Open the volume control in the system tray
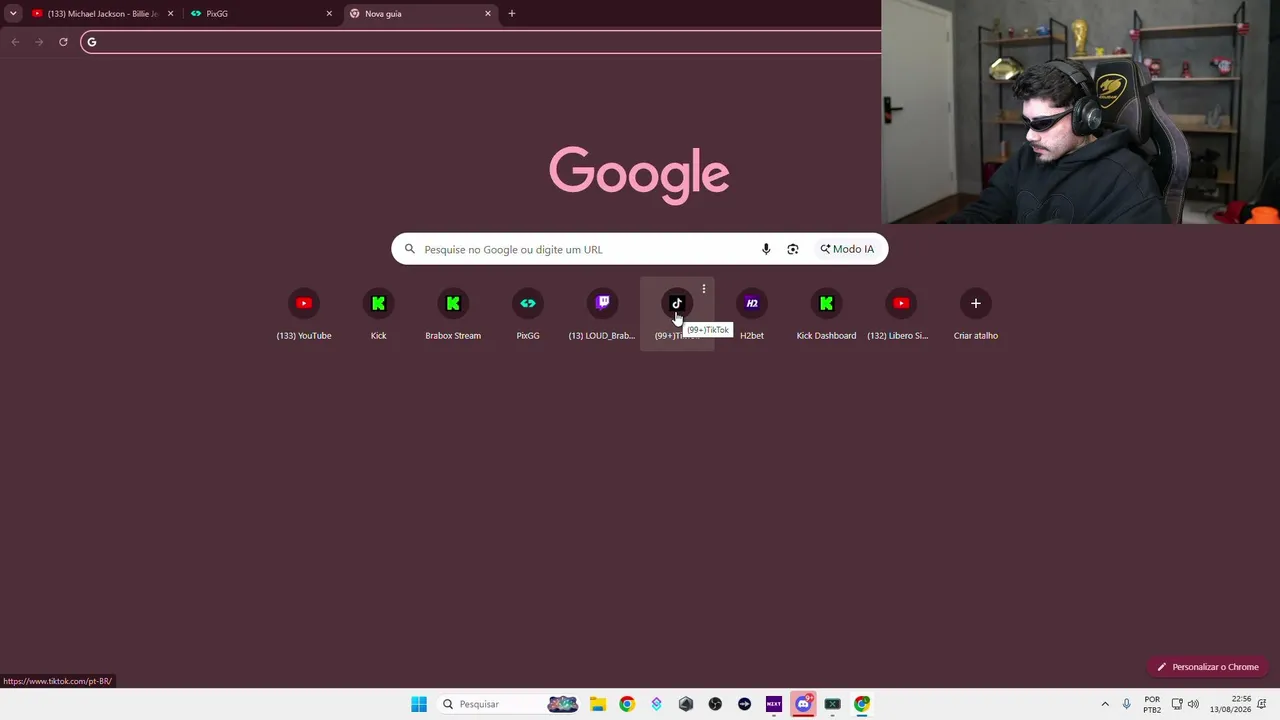This screenshot has height=720, width=1280. pyautogui.click(x=1193, y=704)
